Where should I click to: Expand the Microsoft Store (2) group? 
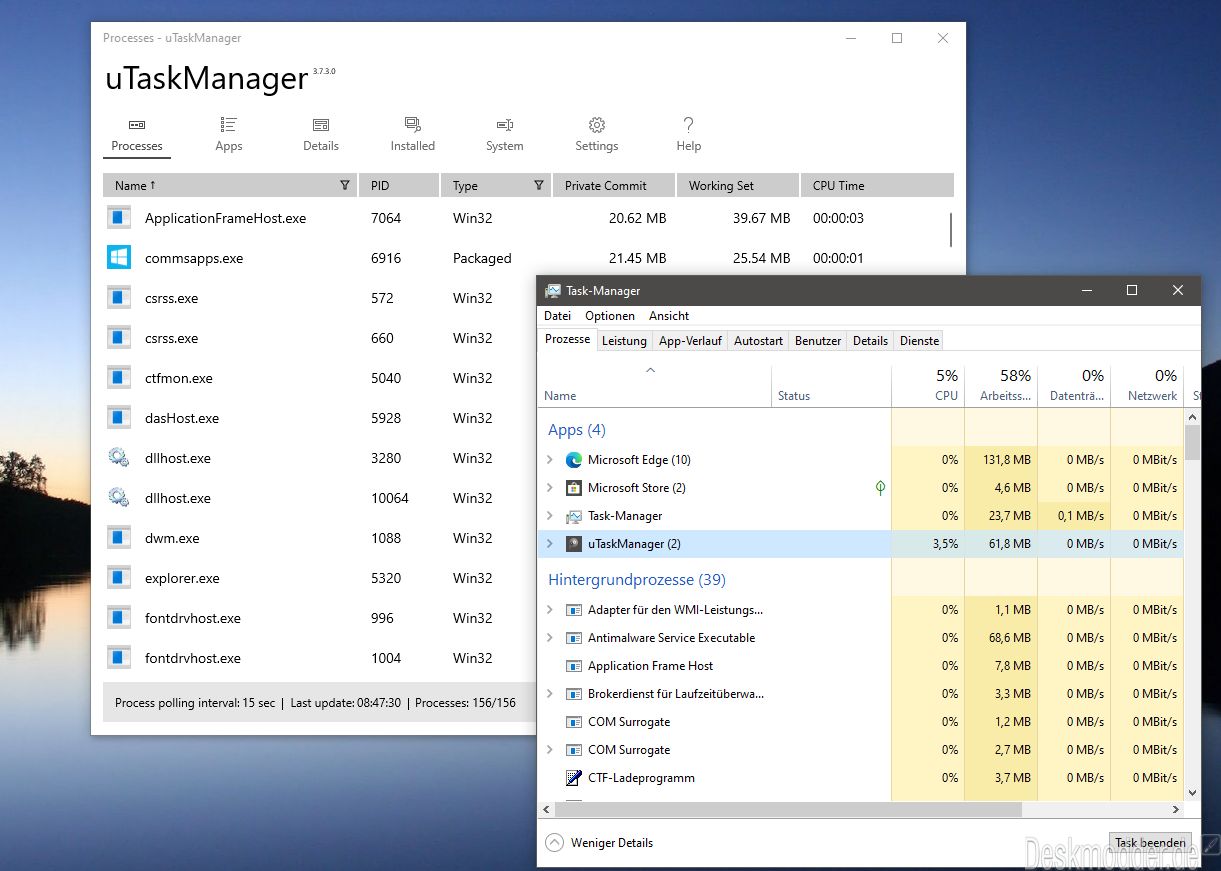550,488
